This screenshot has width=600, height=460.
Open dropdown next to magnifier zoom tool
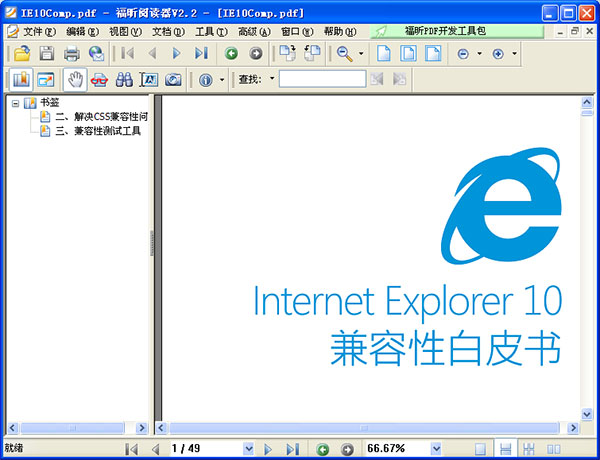tap(361, 54)
